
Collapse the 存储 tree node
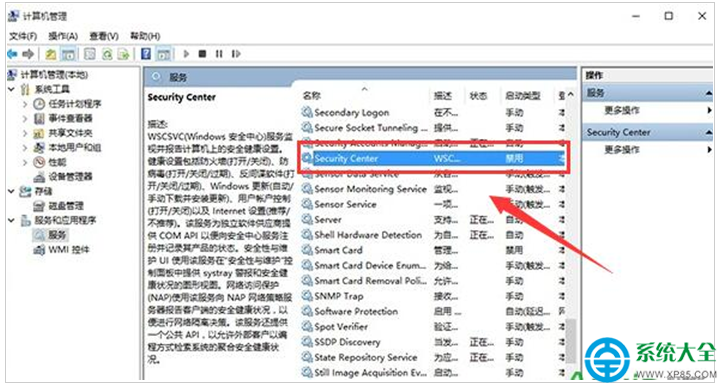coord(11,191)
